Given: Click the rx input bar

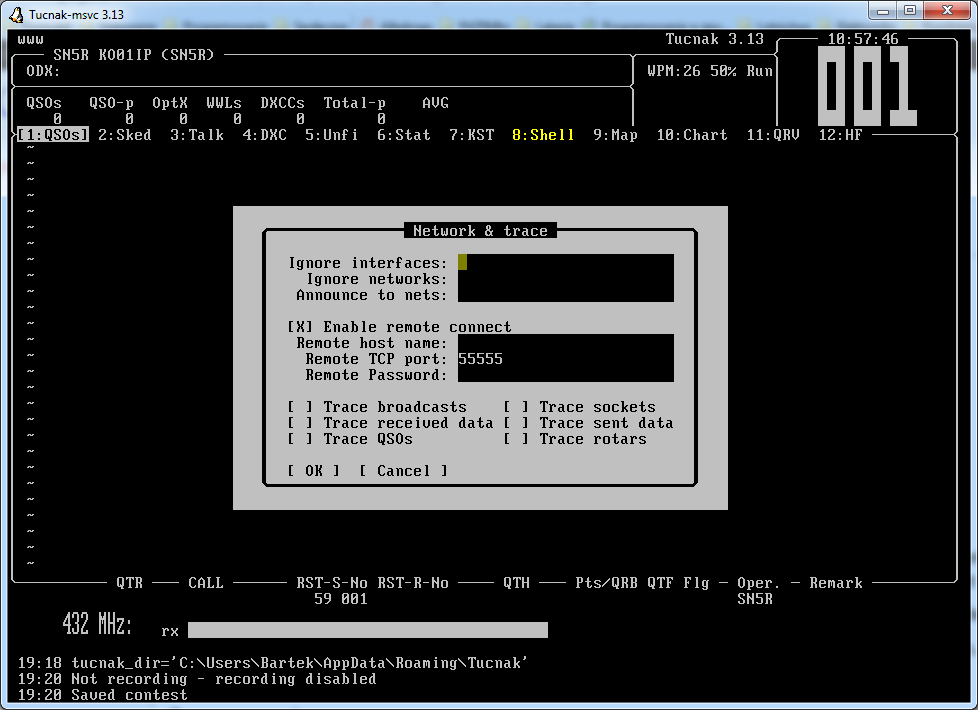Looking at the screenshot, I should tap(368, 630).
